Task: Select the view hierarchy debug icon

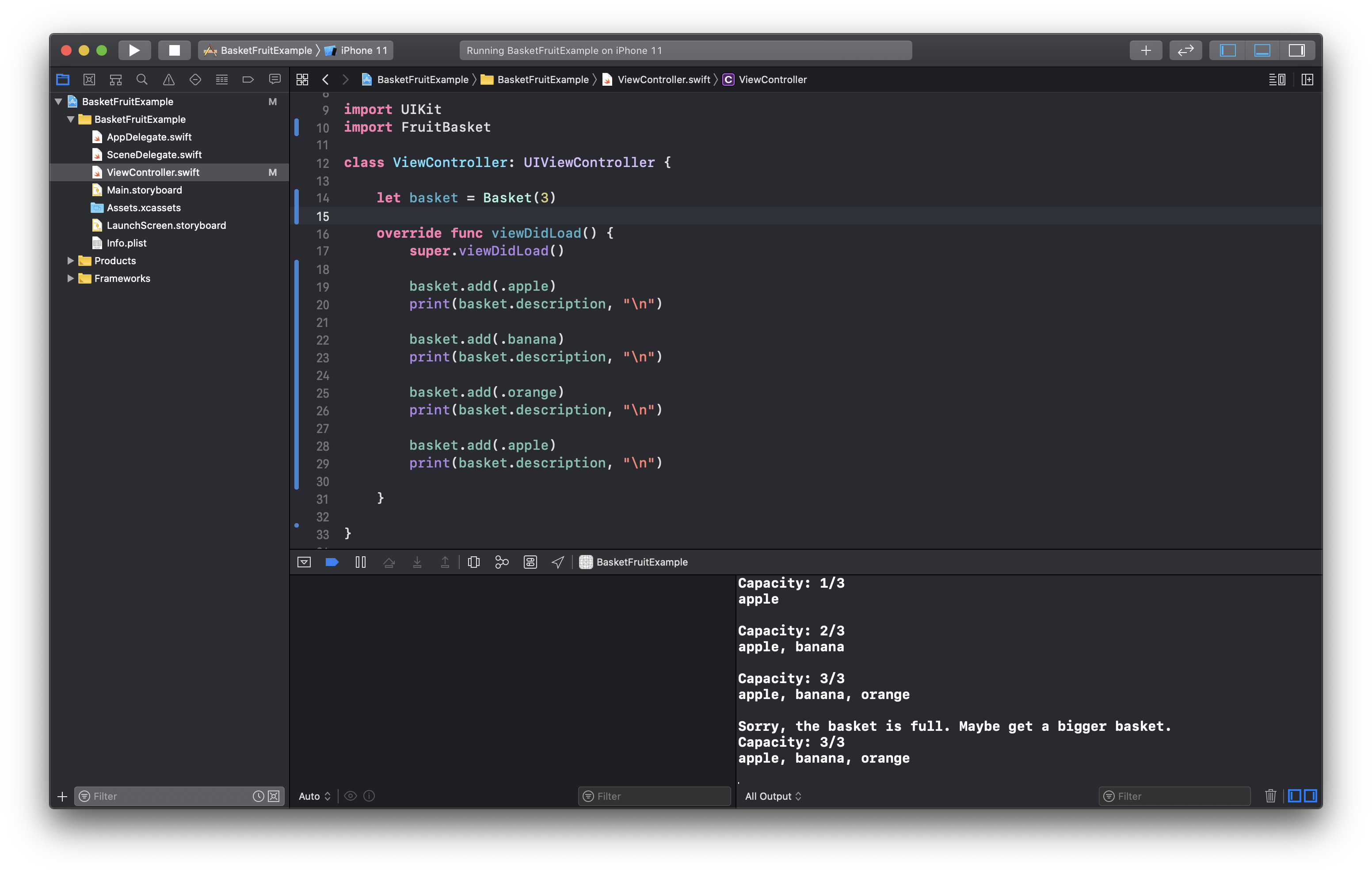Action: (473, 561)
